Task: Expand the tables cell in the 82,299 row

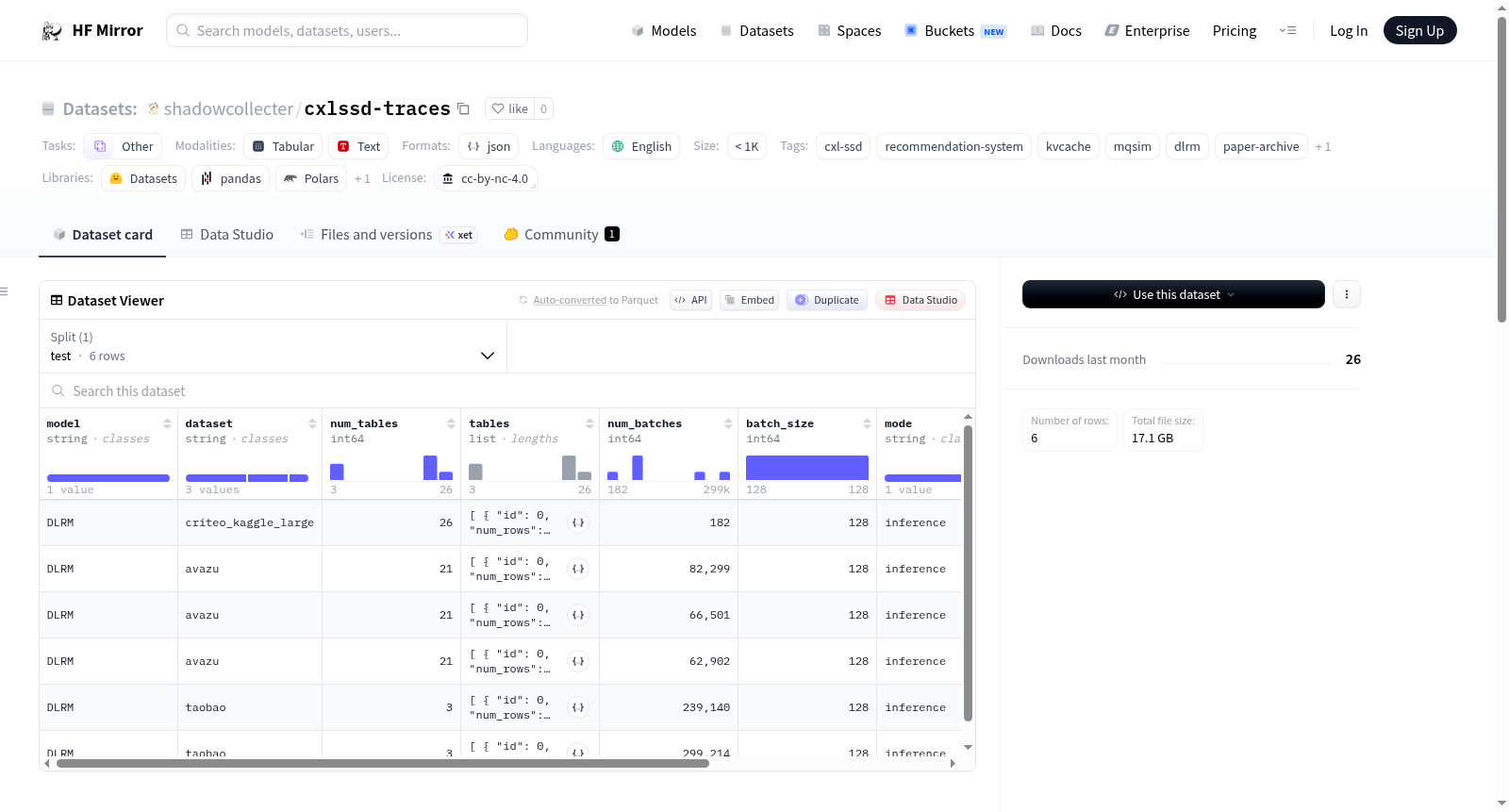Action: tap(578, 569)
